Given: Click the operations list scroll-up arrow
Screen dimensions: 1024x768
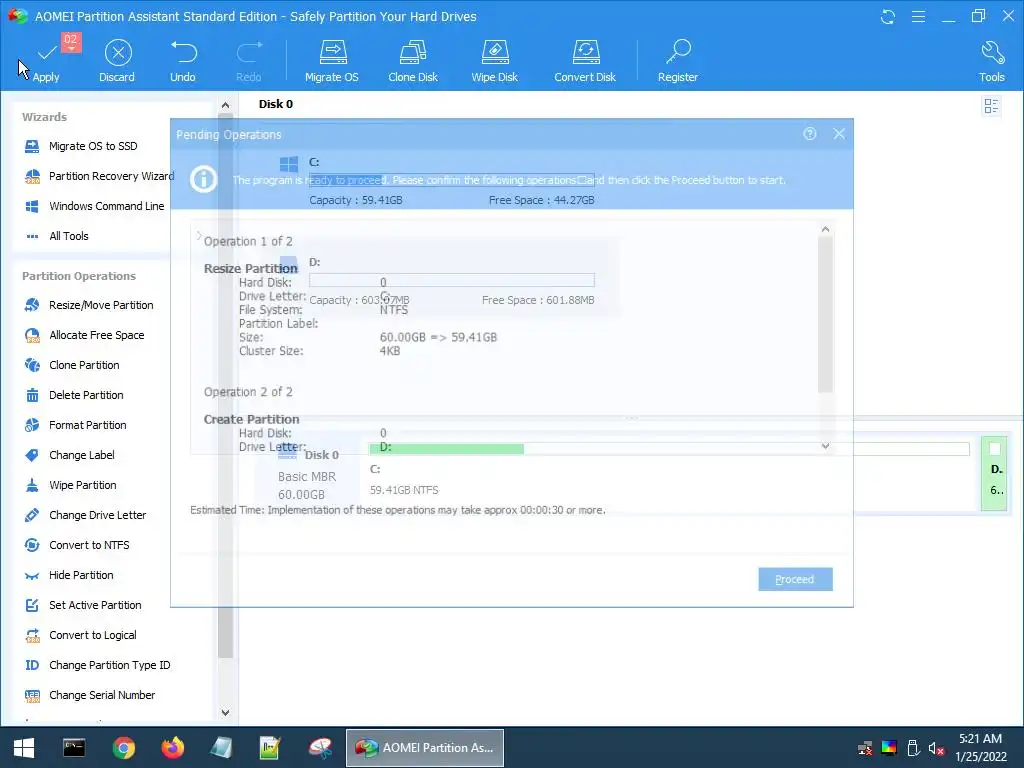Looking at the screenshot, I should [825, 229].
